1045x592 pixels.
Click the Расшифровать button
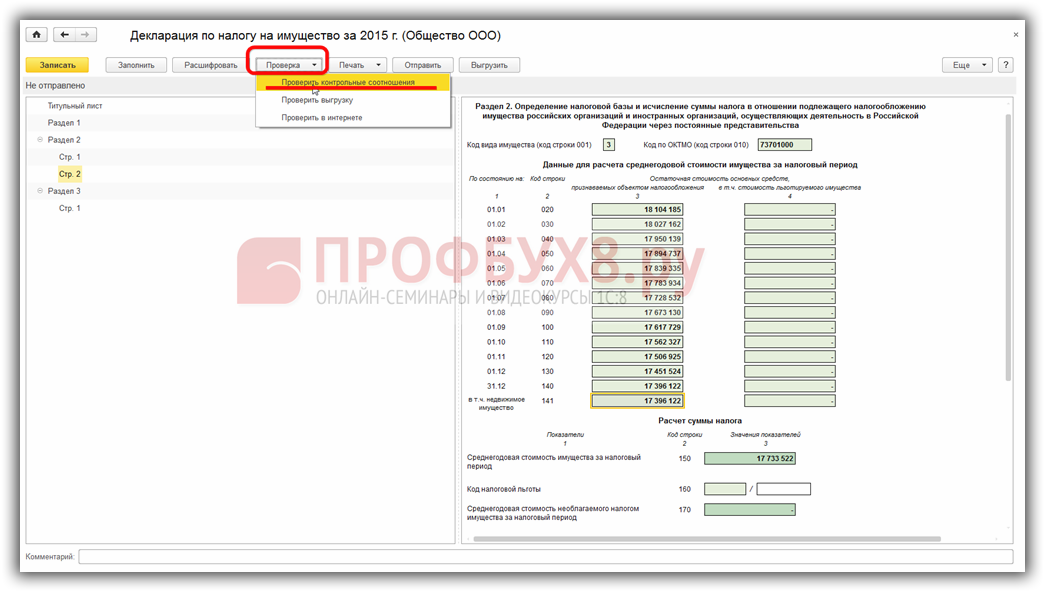(210, 65)
